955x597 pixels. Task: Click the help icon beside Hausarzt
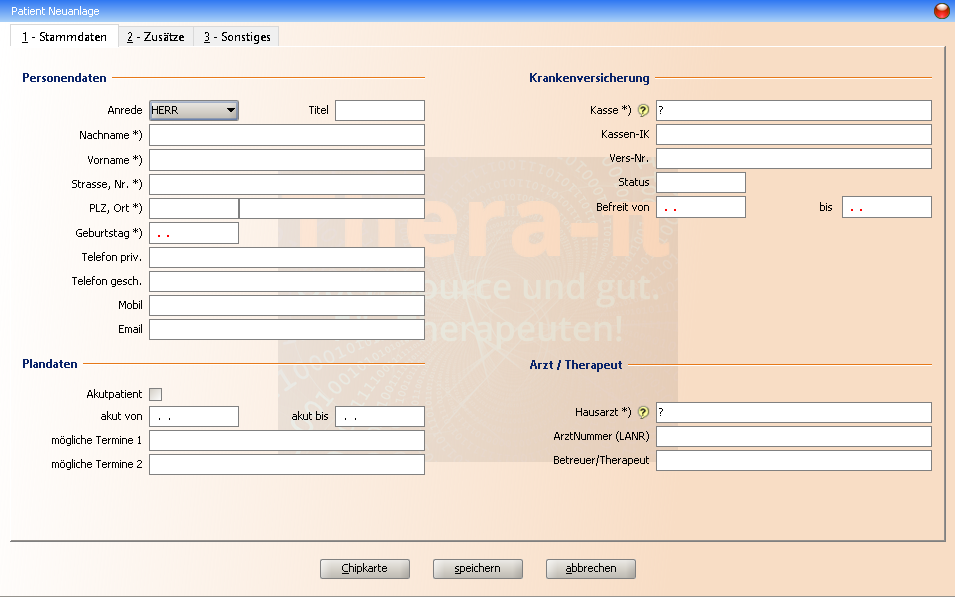[644, 412]
